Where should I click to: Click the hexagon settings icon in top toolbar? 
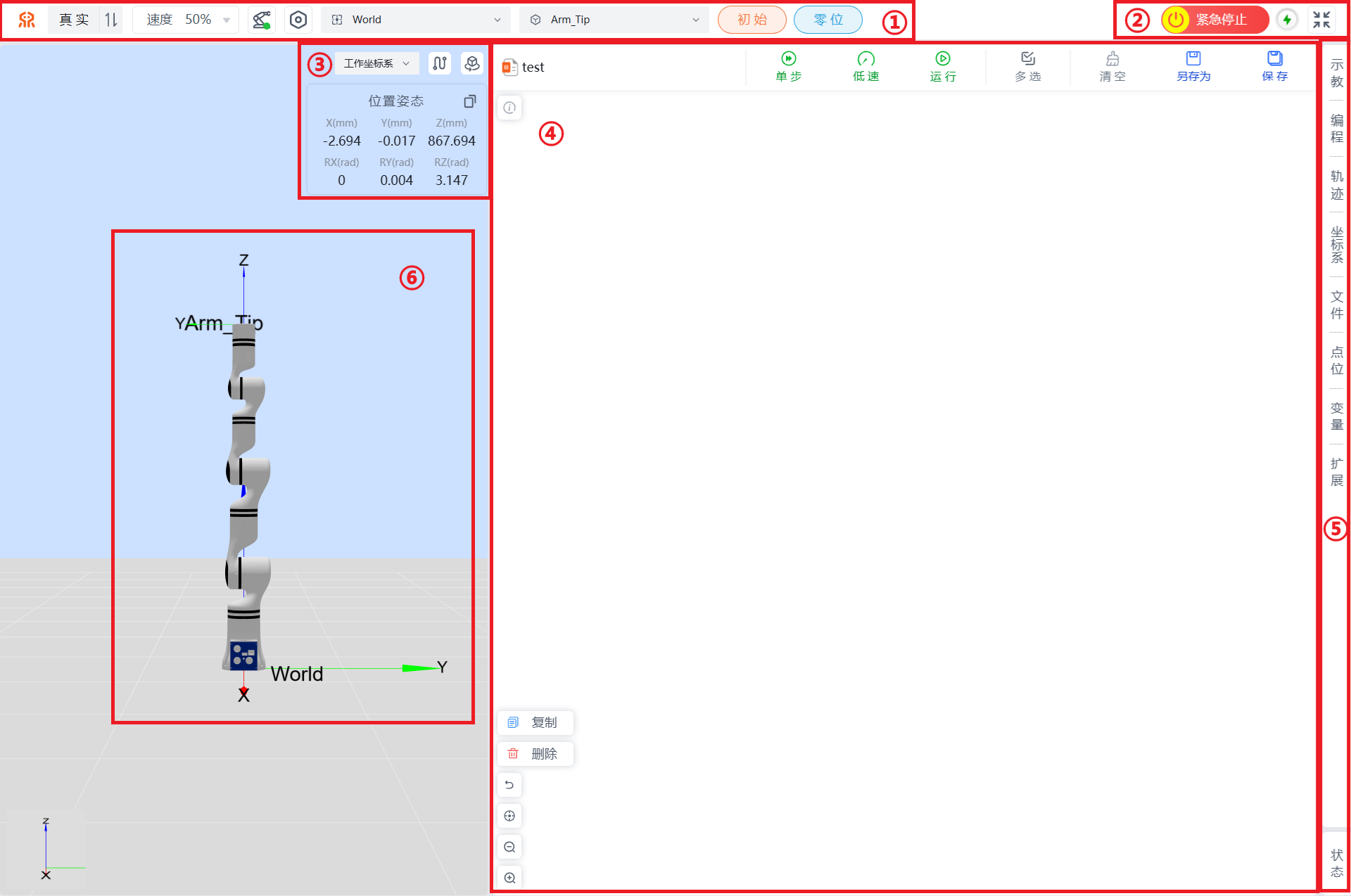click(x=298, y=20)
